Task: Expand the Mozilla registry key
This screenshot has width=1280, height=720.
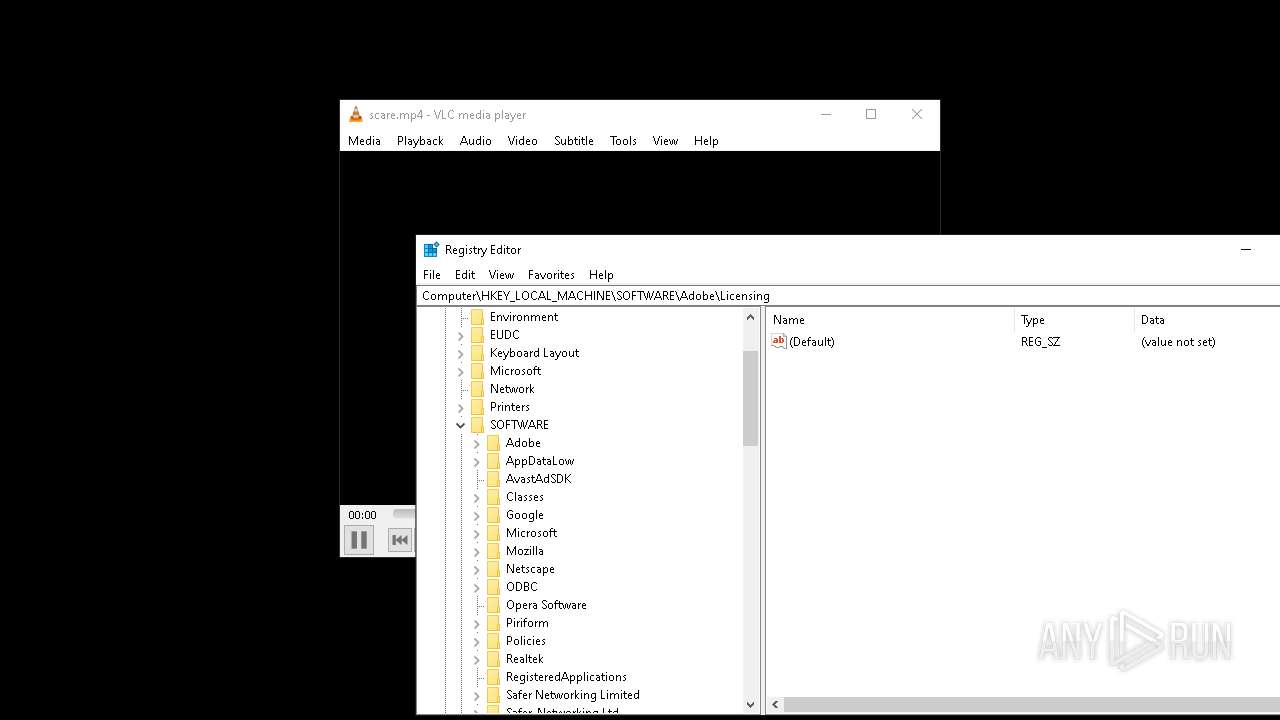Action: (x=477, y=551)
